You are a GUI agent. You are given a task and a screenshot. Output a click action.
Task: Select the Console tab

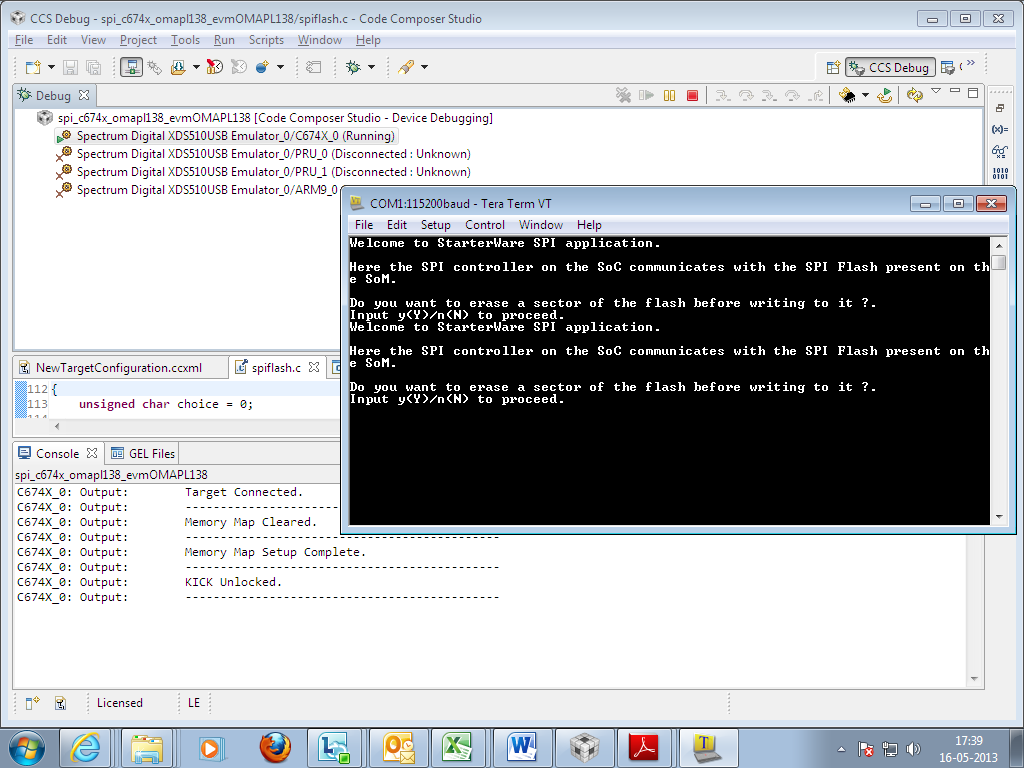pos(57,453)
